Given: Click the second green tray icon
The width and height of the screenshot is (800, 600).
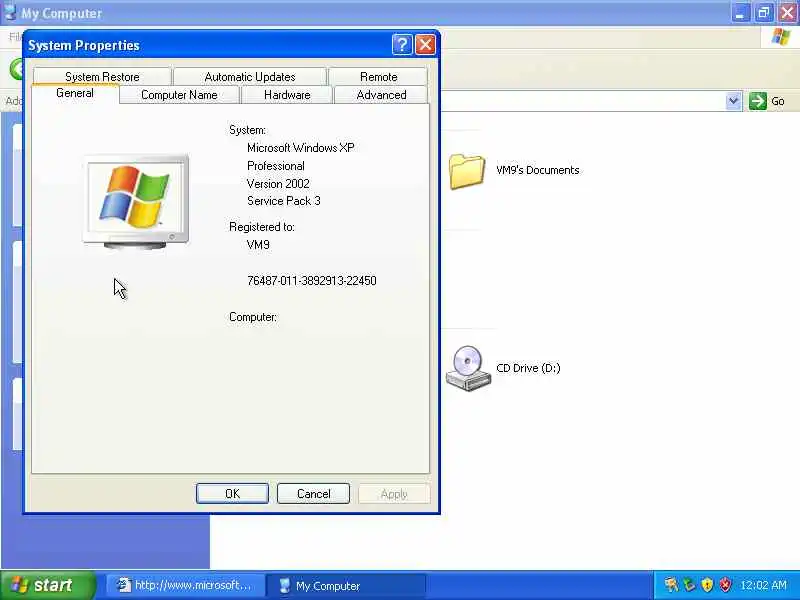Looking at the screenshot, I should point(689,585).
